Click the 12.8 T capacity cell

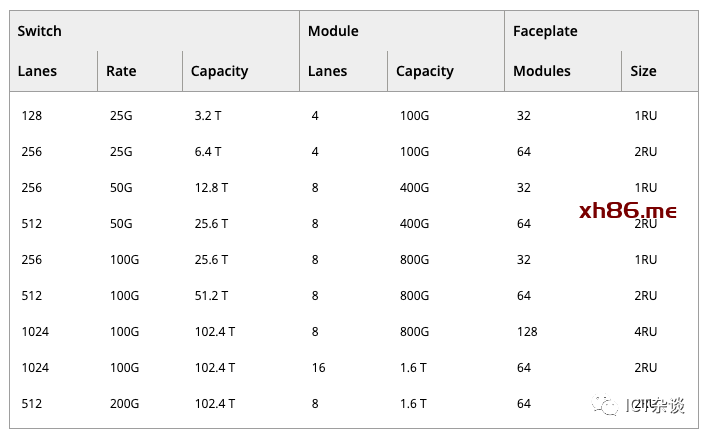pos(211,188)
